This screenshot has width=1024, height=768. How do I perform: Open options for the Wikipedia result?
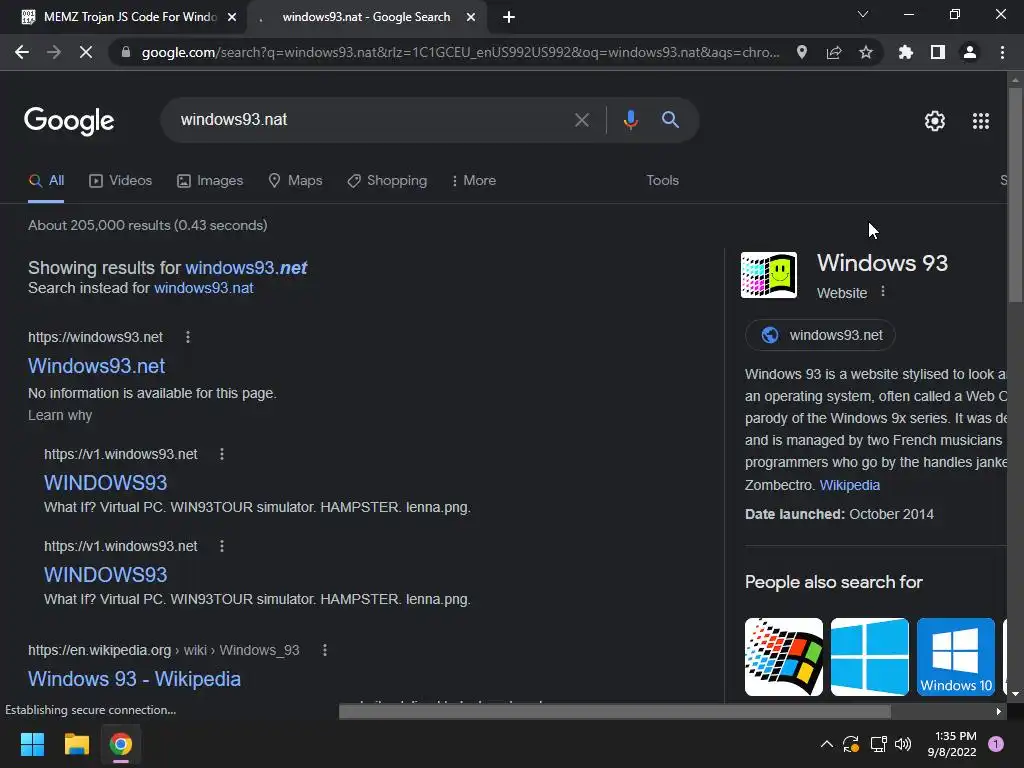pos(325,650)
